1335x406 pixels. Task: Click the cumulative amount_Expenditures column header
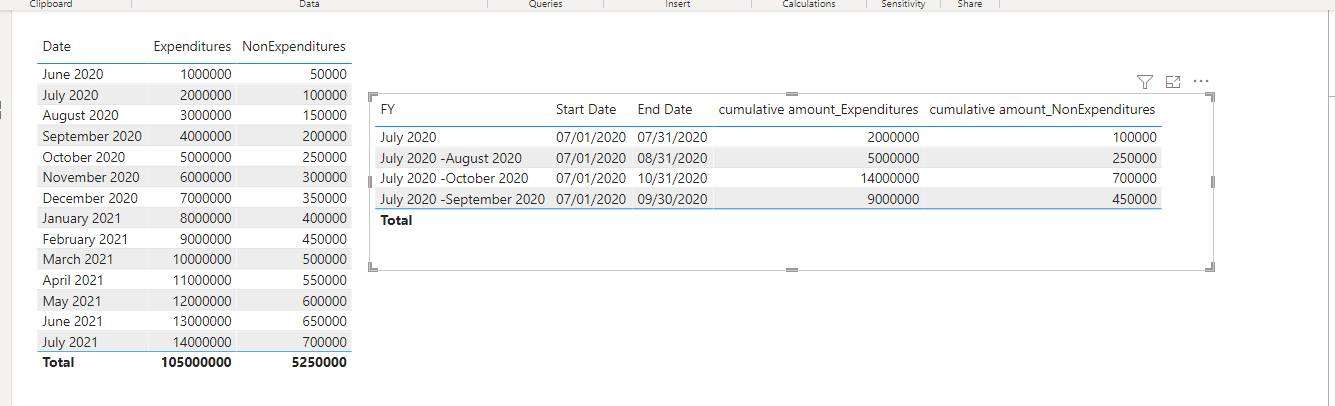click(818, 110)
